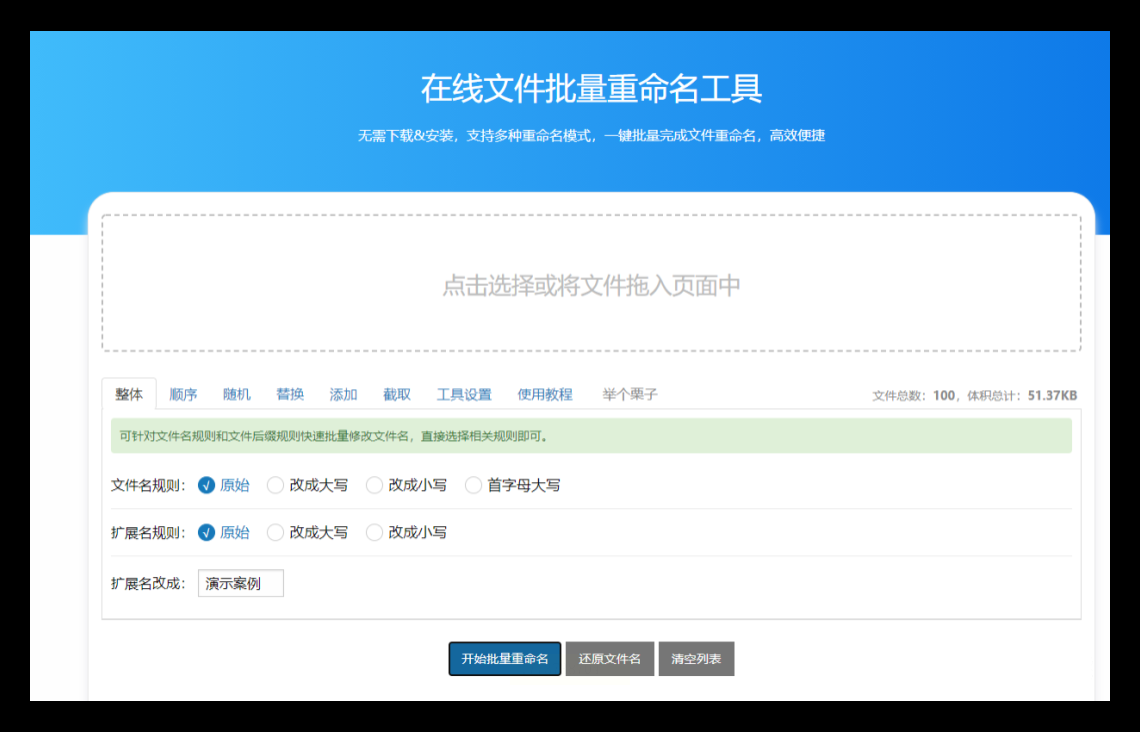Click the 还原文件名 button
This screenshot has height=732, width=1140.
click(x=610, y=659)
